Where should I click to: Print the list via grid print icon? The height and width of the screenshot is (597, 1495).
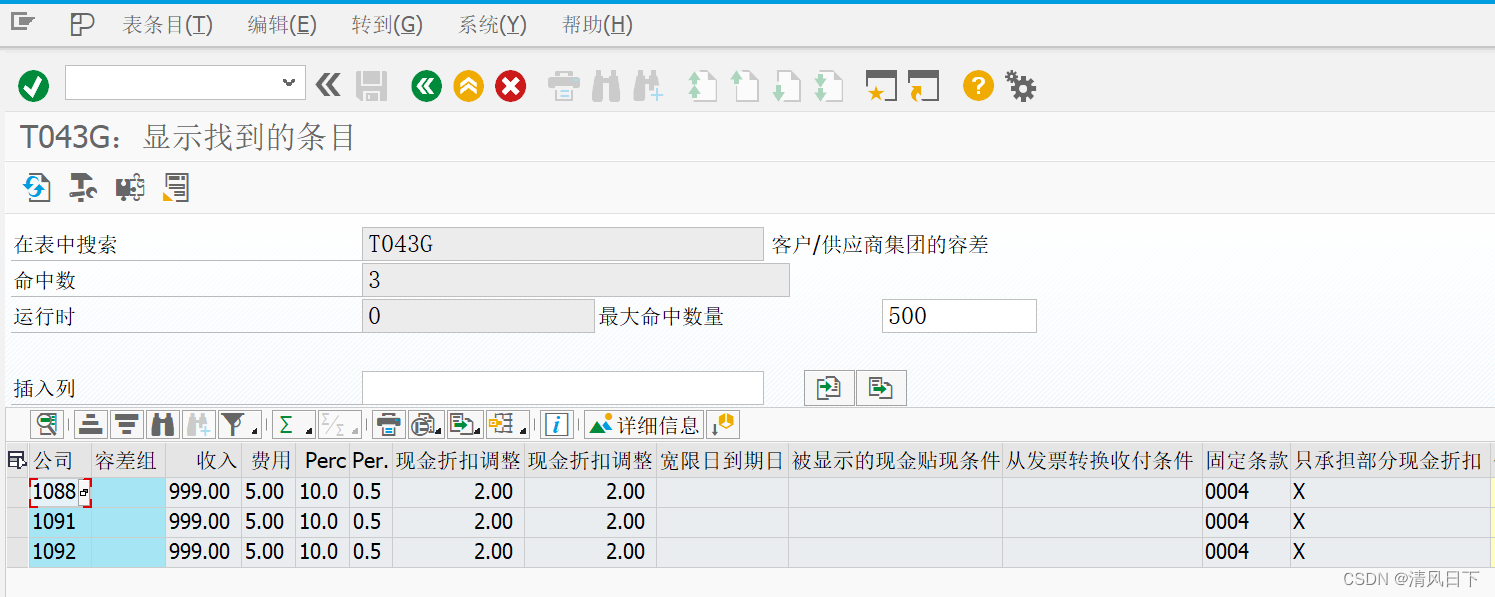(388, 424)
